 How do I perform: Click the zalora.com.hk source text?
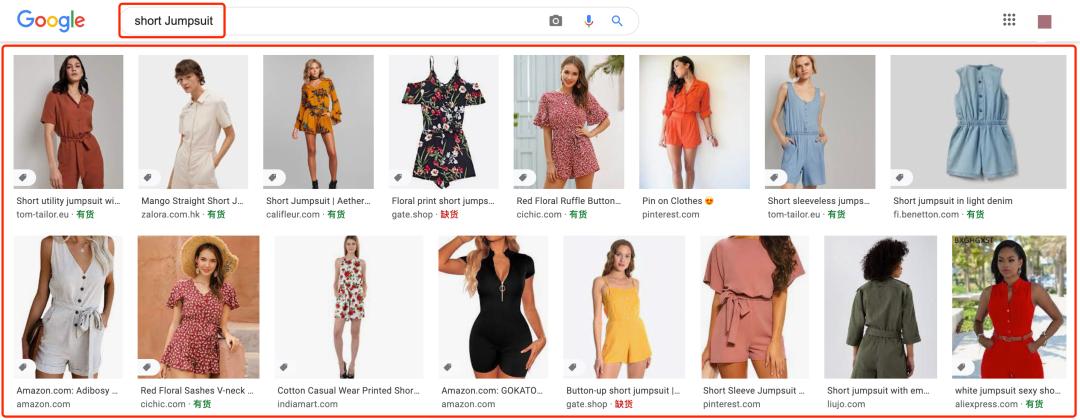[172, 214]
